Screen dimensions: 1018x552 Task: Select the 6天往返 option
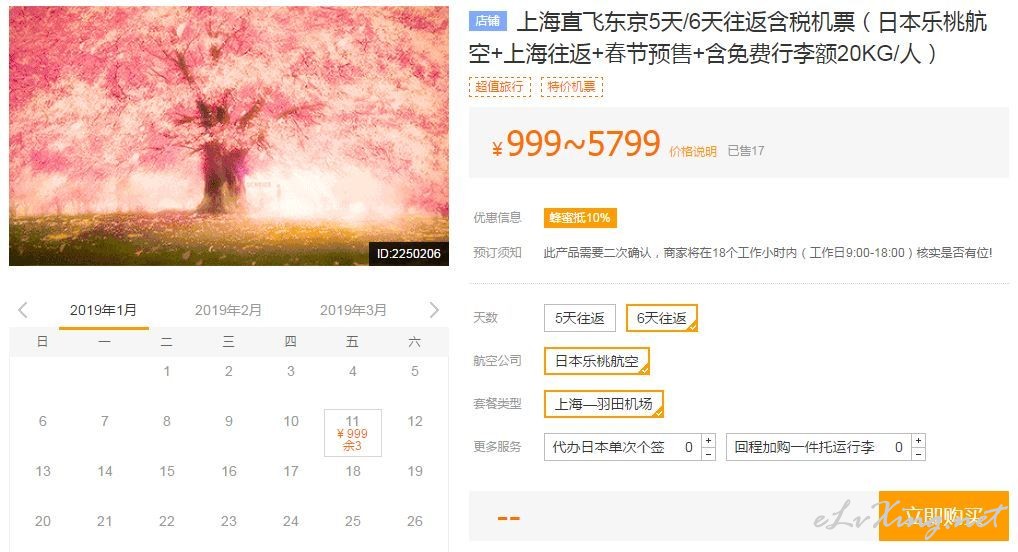coord(662,318)
